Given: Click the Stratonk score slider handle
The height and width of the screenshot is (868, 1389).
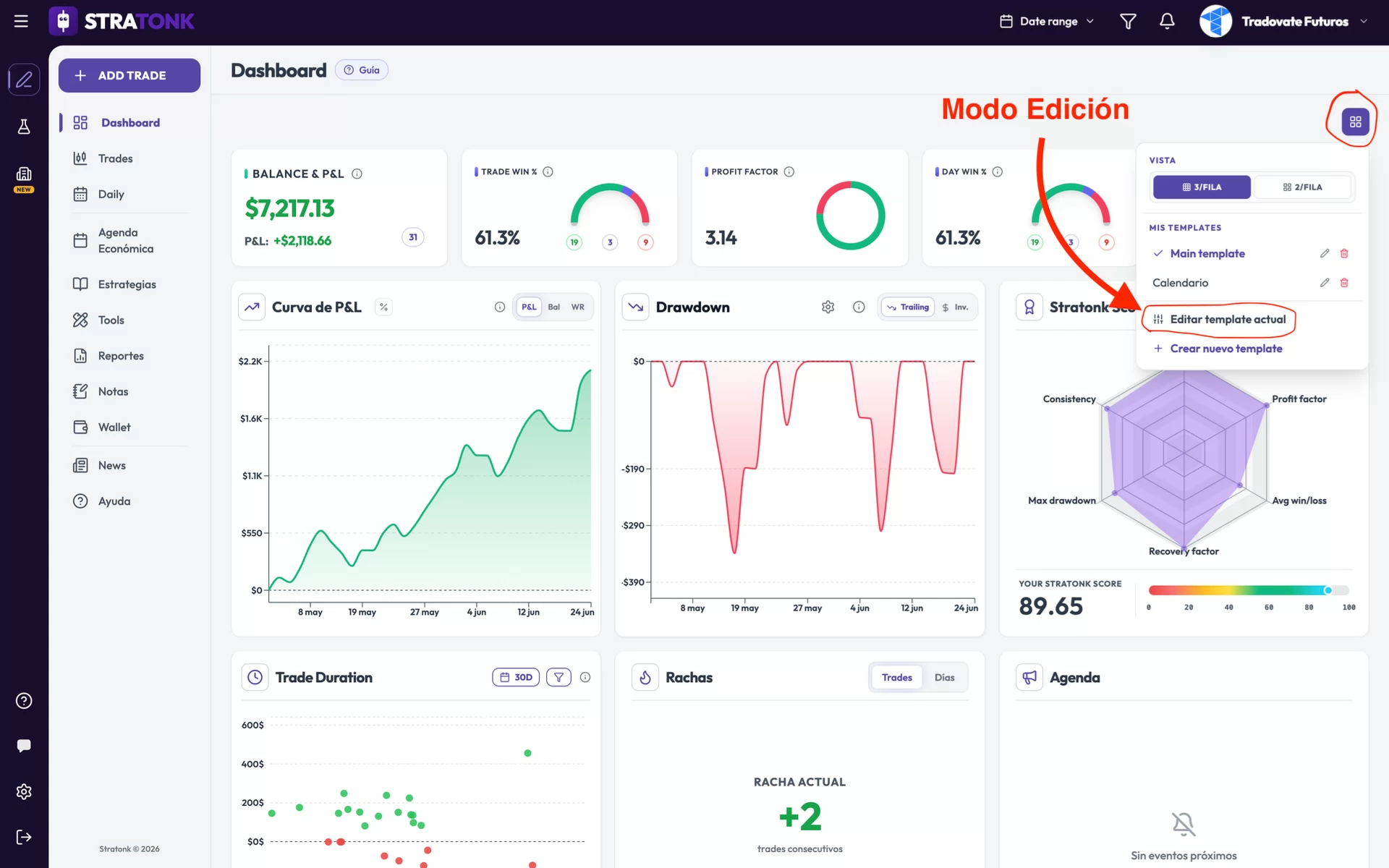Looking at the screenshot, I should tap(1328, 590).
